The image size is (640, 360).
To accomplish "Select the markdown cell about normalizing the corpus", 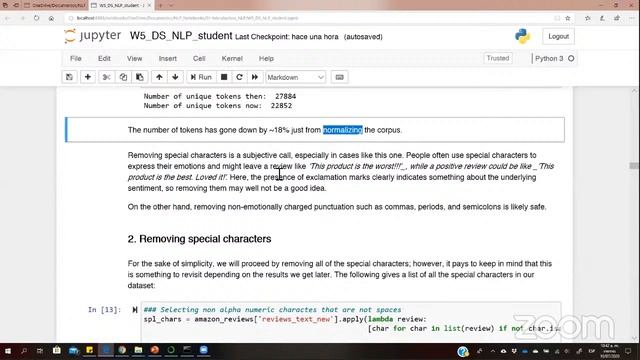I will coord(315,130).
